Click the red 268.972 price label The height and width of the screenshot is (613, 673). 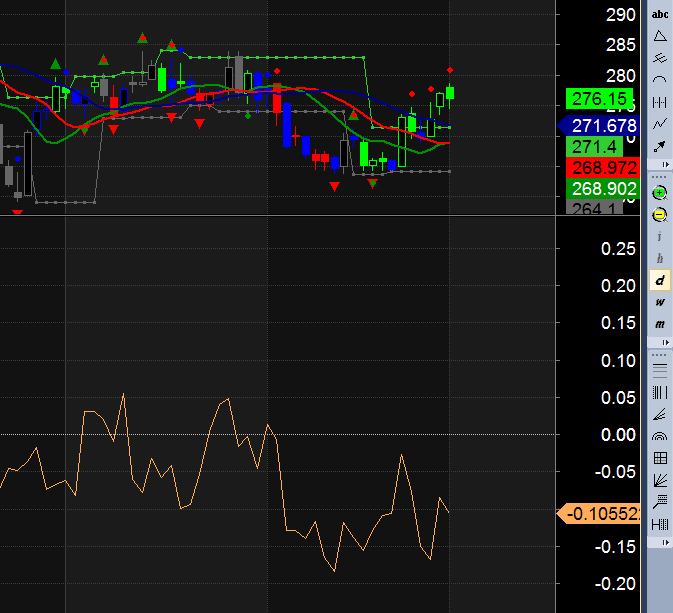602,167
